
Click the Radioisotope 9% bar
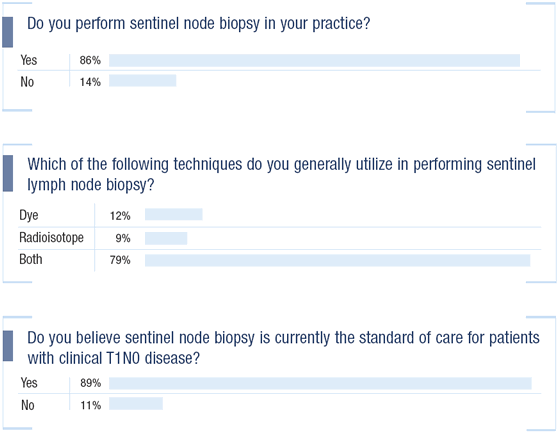[166, 238]
